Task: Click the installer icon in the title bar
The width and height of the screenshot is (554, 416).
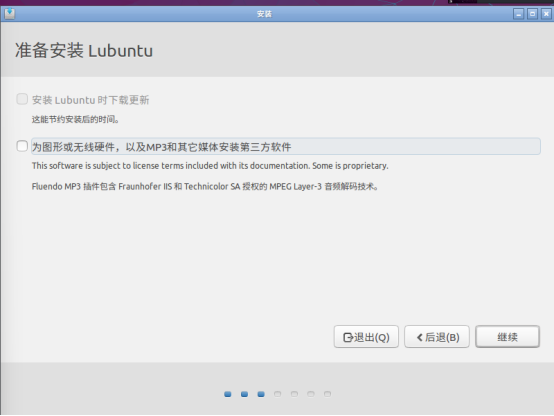Action: click(10, 14)
